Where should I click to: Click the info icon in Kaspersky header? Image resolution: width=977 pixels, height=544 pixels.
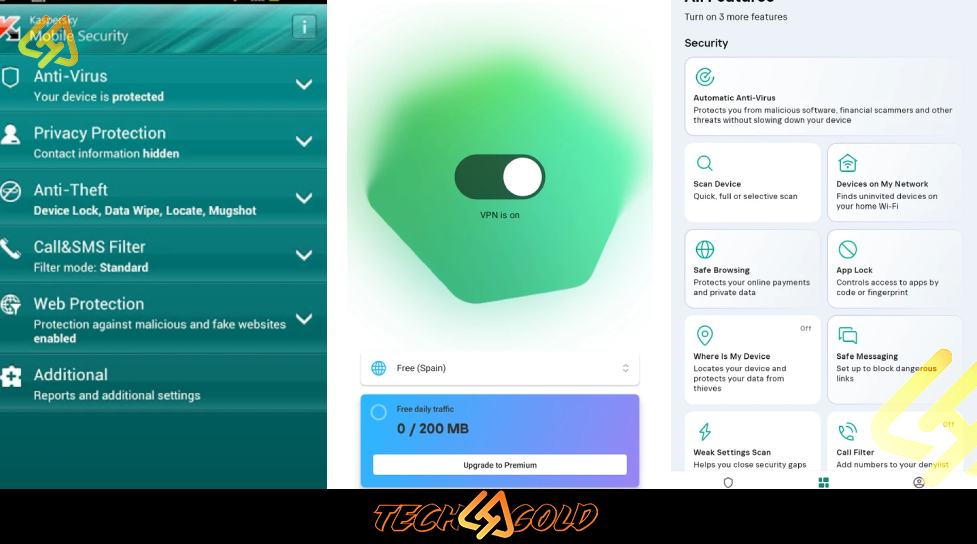pos(304,27)
